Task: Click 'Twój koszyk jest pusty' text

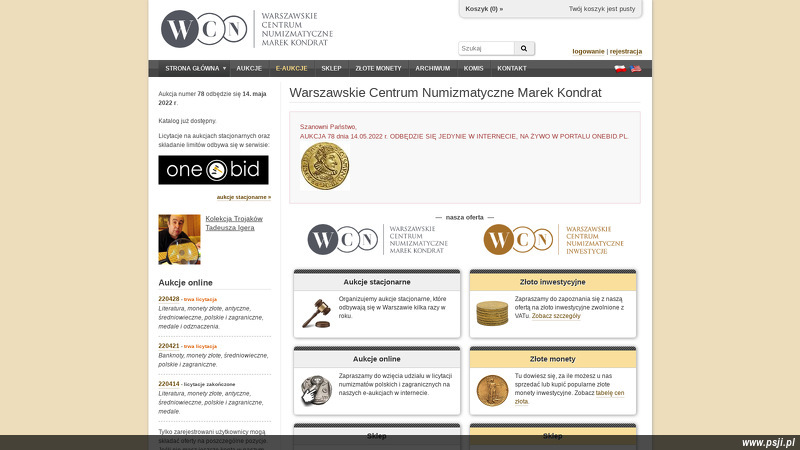Action: click(602, 9)
